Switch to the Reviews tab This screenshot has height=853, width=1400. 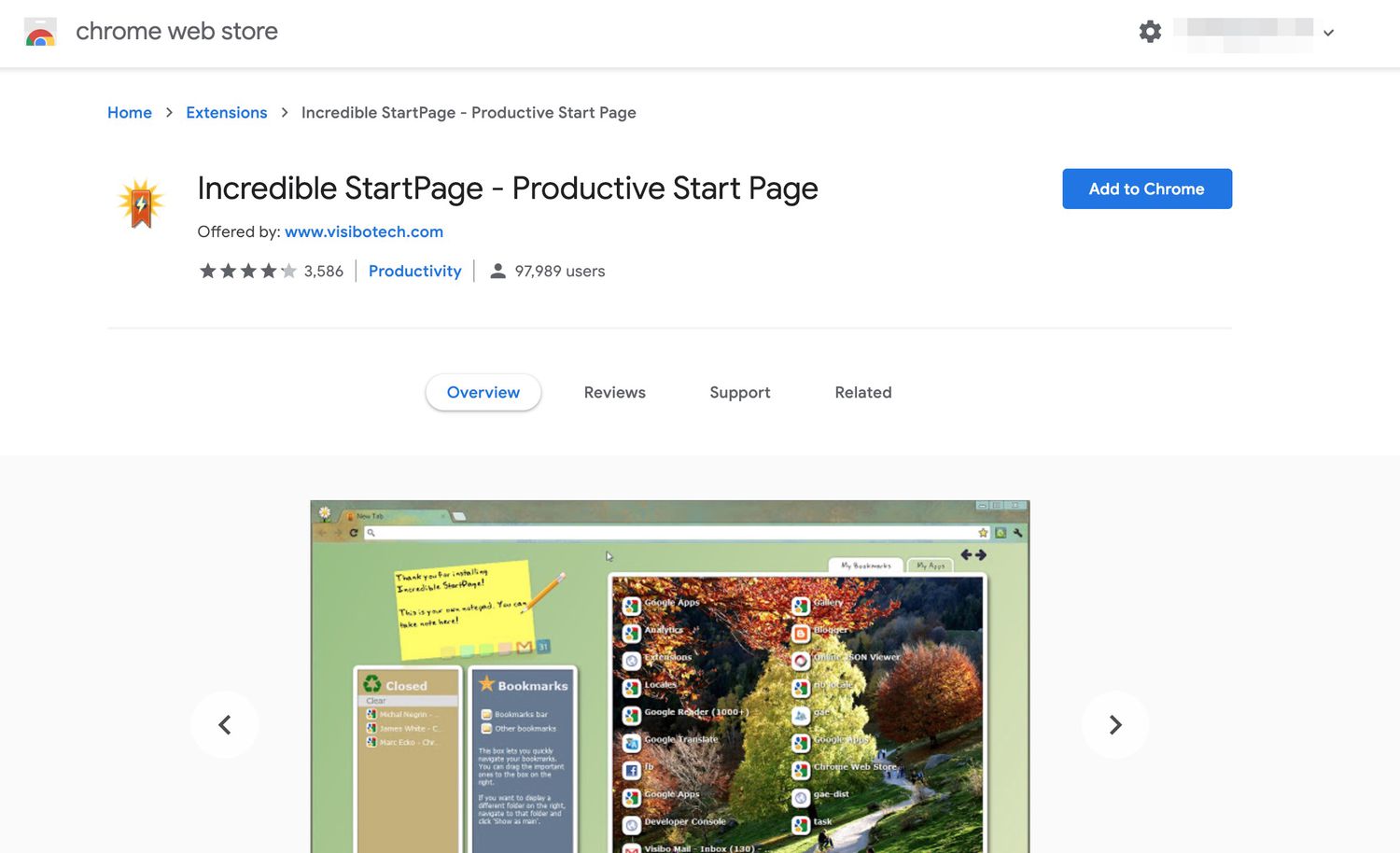615,393
